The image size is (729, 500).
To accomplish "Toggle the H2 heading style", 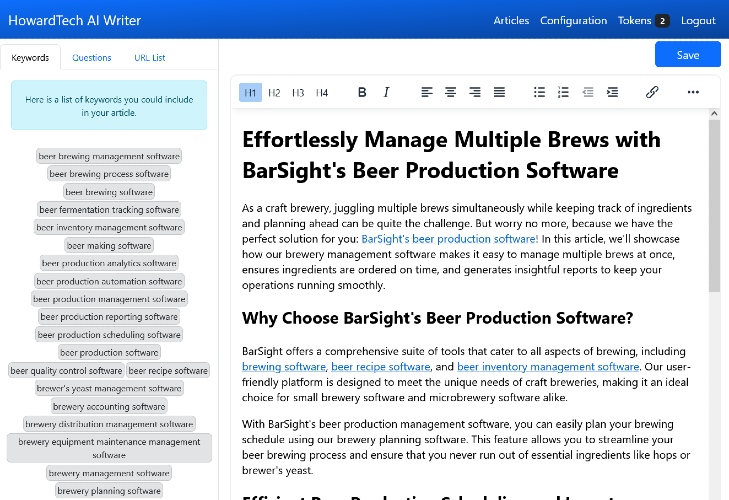I will click(274, 93).
